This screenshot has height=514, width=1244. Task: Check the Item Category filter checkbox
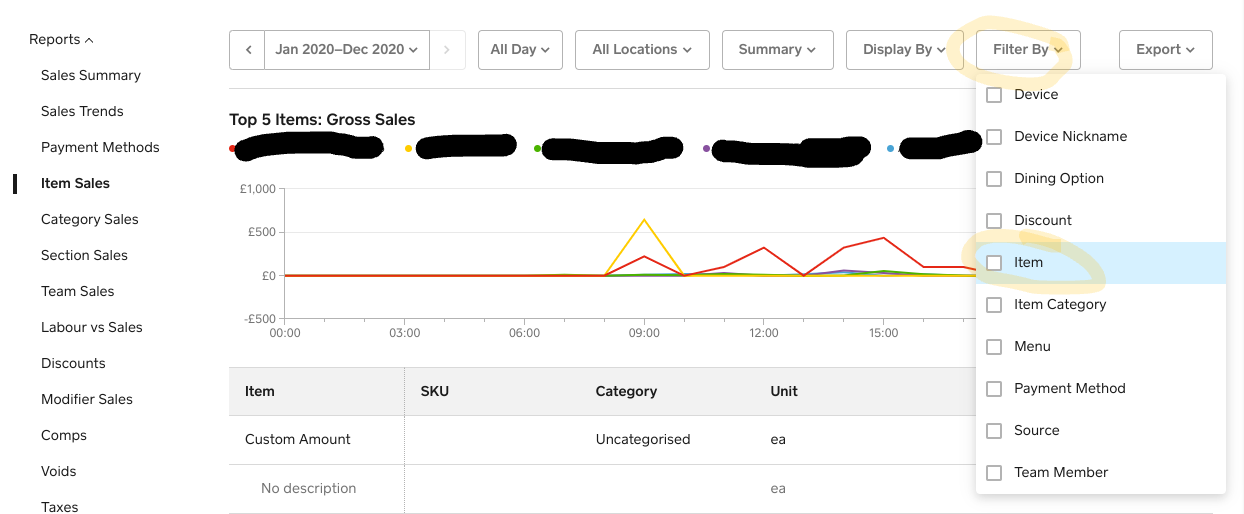click(x=994, y=305)
